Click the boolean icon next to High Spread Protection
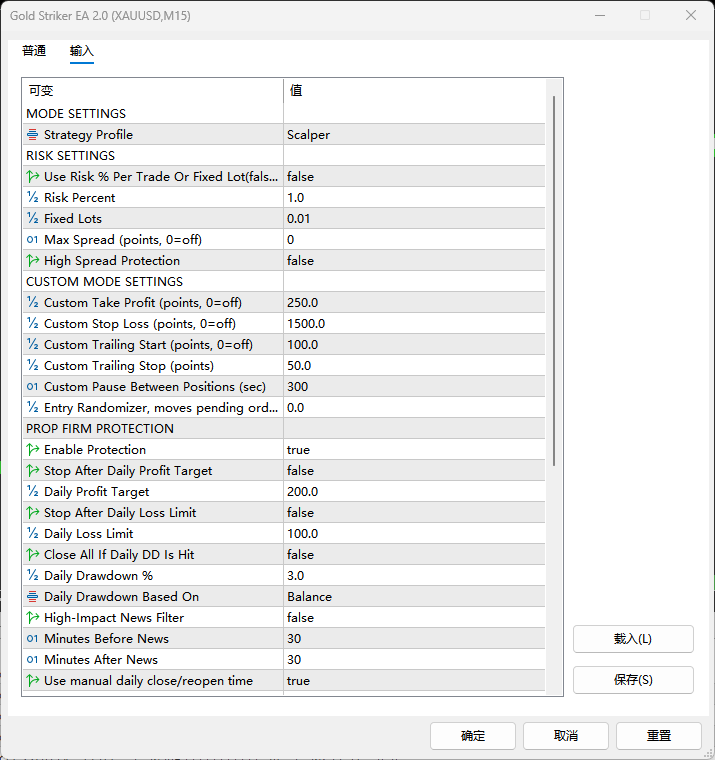 (x=32, y=260)
